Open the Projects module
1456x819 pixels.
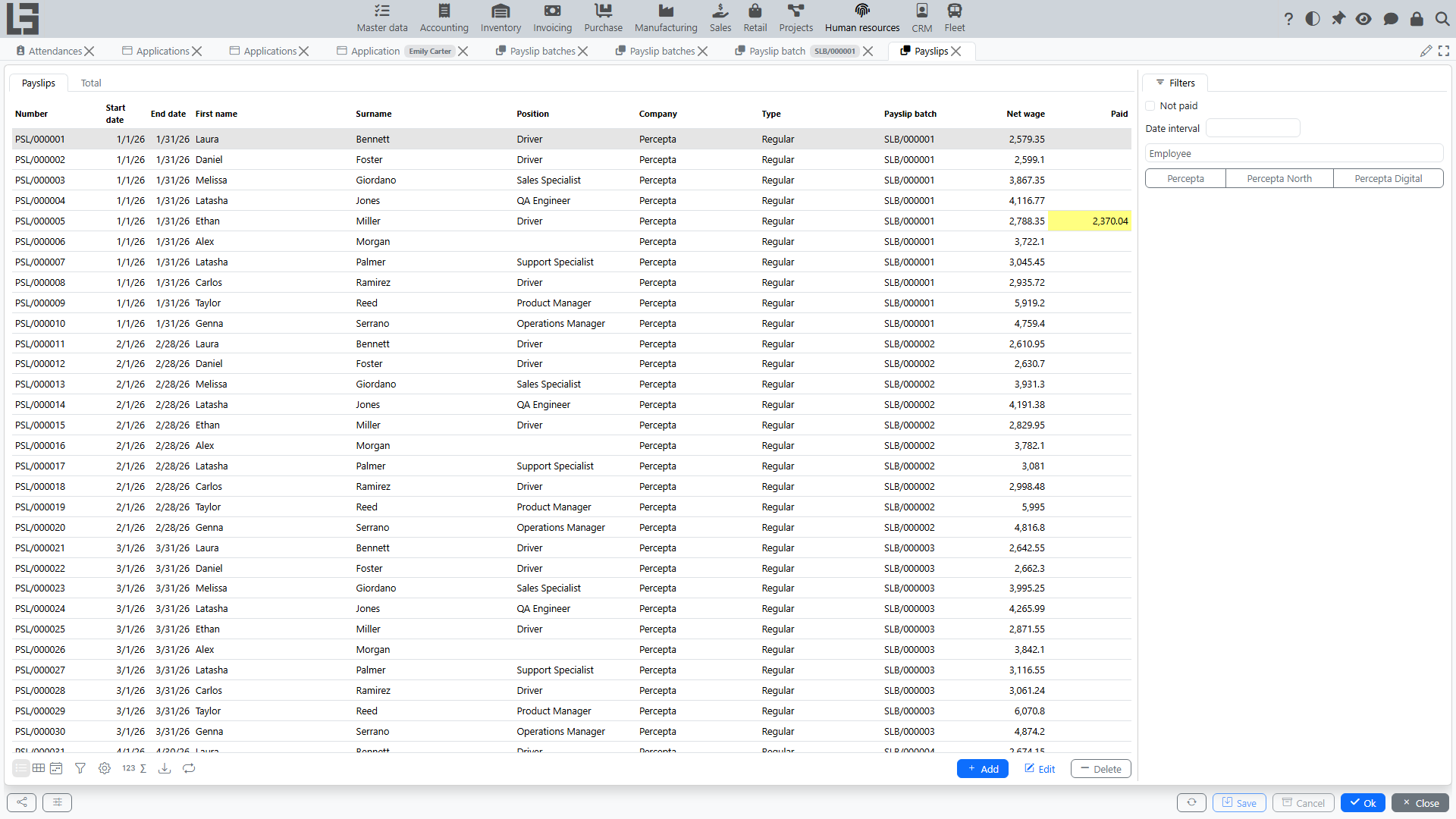pyautogui.click(x=795, y=18)
